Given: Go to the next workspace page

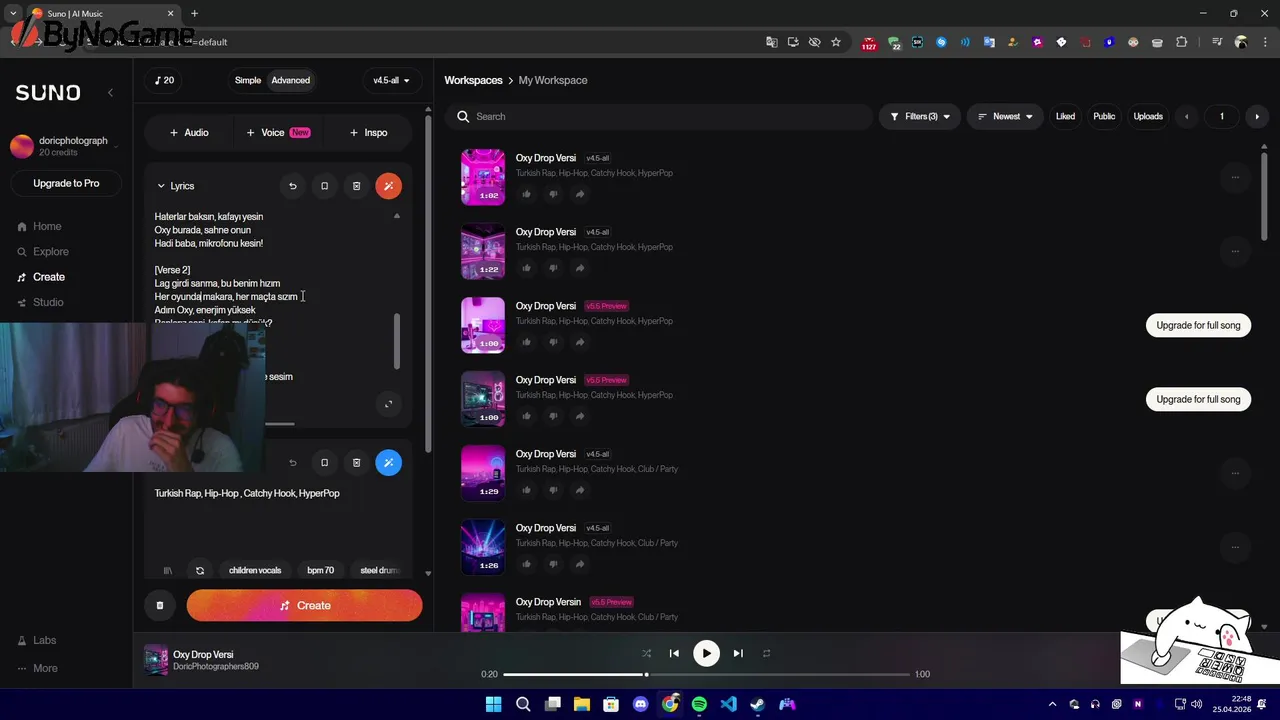Looking at the screenshot, I should (x=1257, y=117).
